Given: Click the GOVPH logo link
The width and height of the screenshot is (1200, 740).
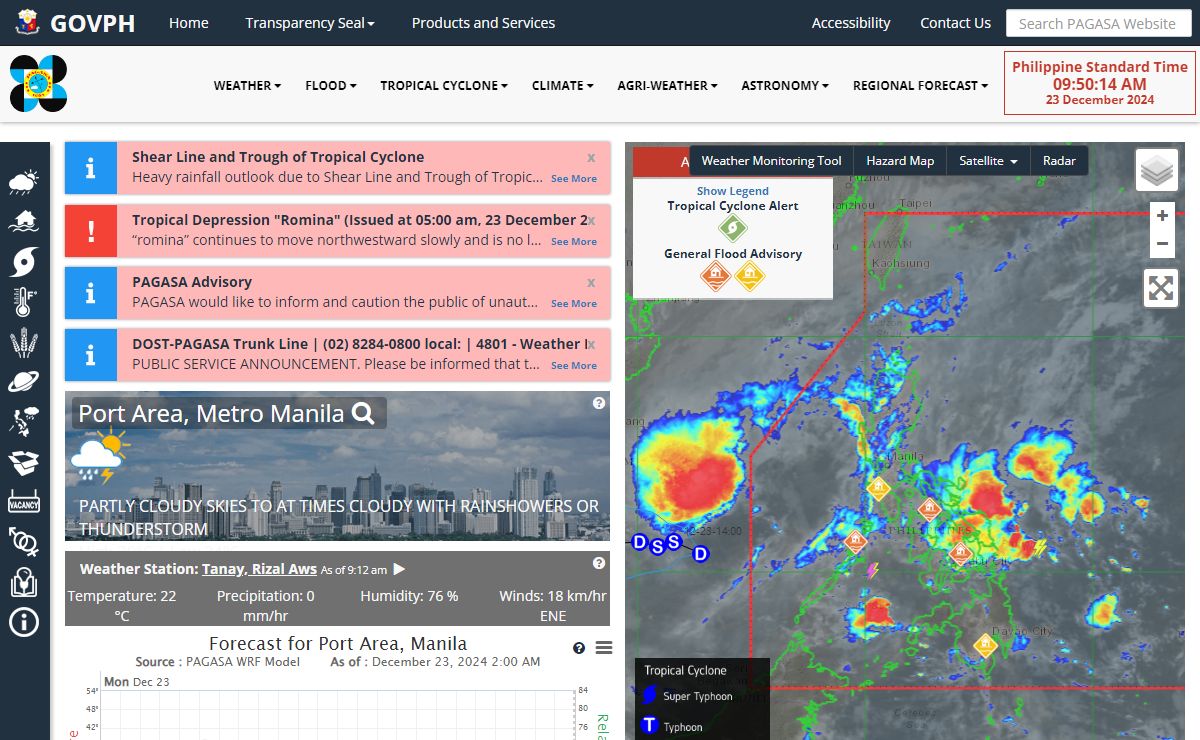Looking at the screenshot, I should click(75, 23).
